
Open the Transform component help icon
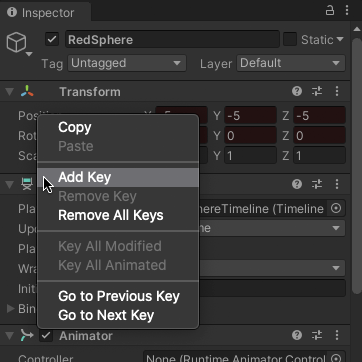(297, 91)
